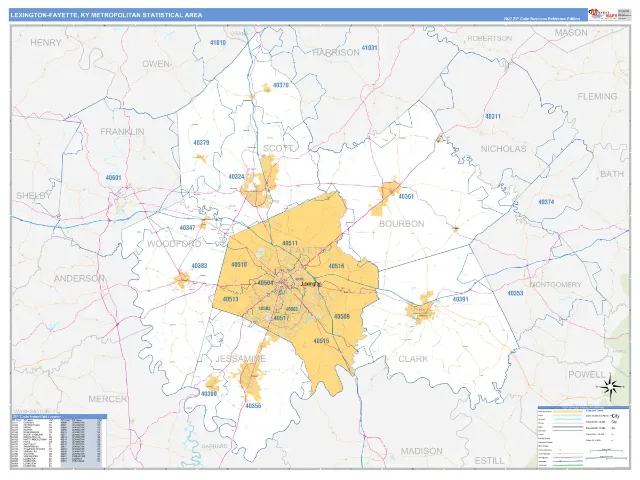Image resolution: width=640 pixels, height=480 pixels.
Task: Click ZIP code 40383
Action: point(199,266)
